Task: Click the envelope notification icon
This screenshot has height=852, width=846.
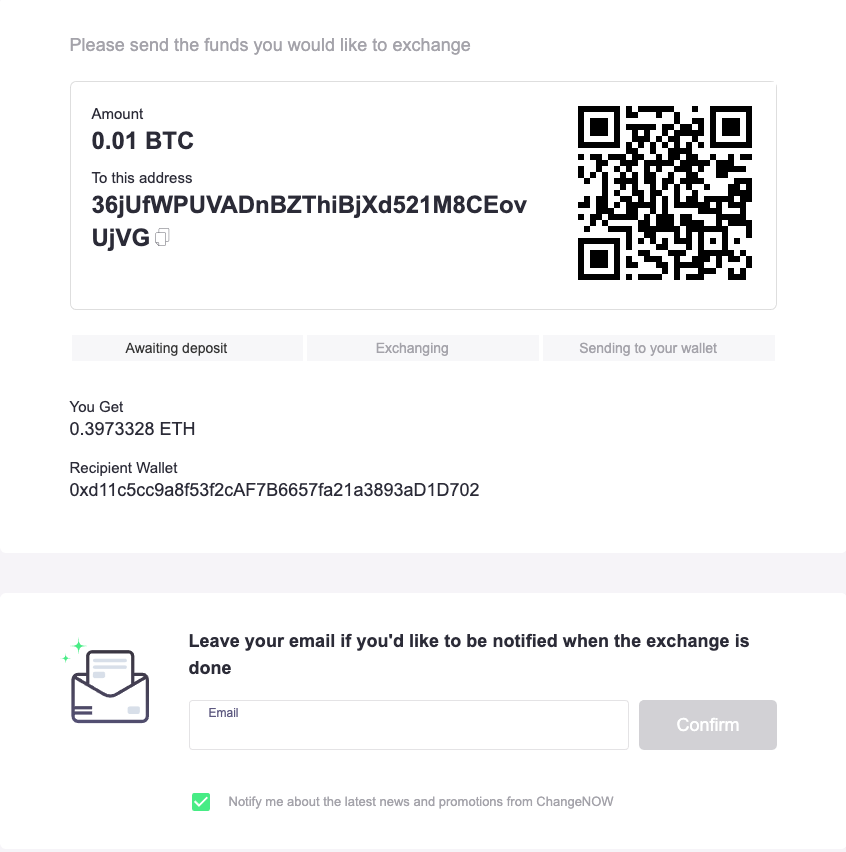Action: point(109,684)
